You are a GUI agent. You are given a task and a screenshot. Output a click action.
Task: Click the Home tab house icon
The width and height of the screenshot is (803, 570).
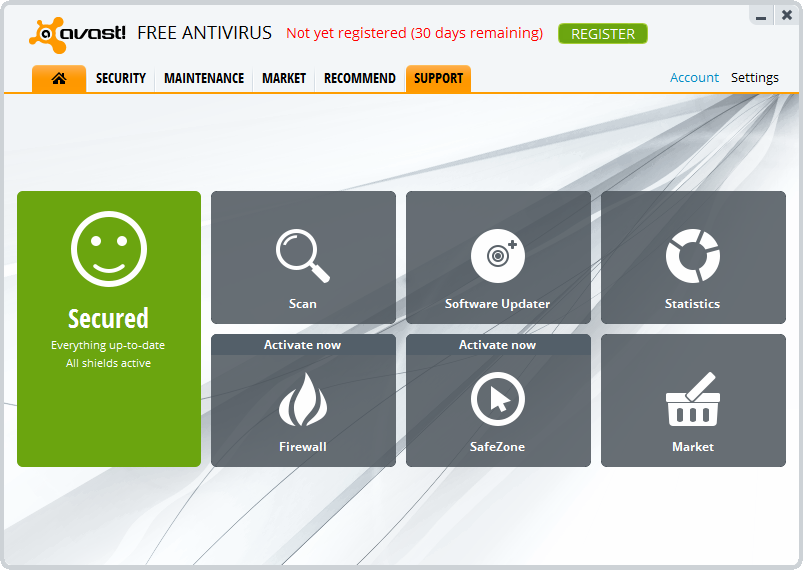(58, 78)
